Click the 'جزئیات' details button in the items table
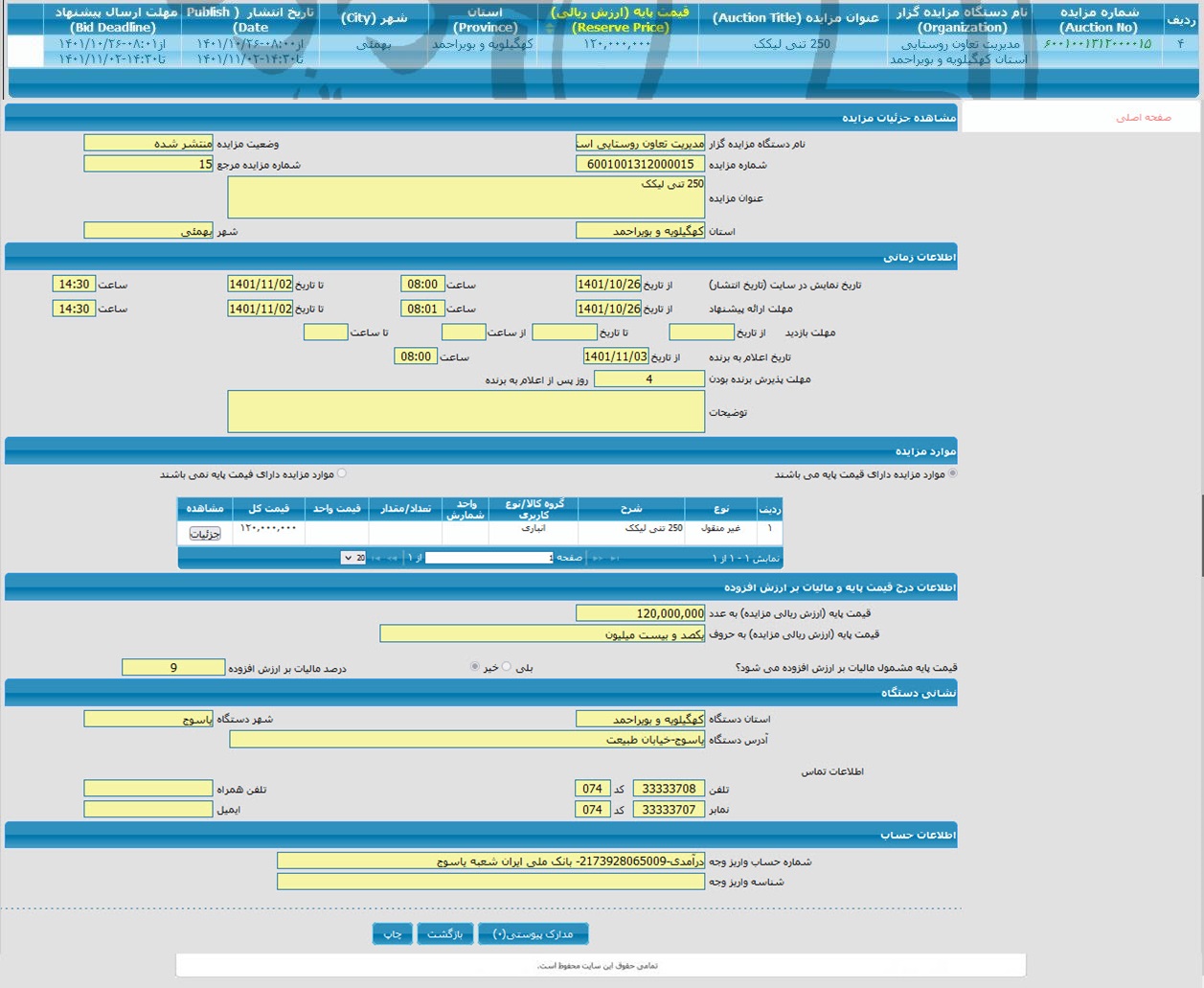This screenshot has height=988, width=1204. coord(205,534)
